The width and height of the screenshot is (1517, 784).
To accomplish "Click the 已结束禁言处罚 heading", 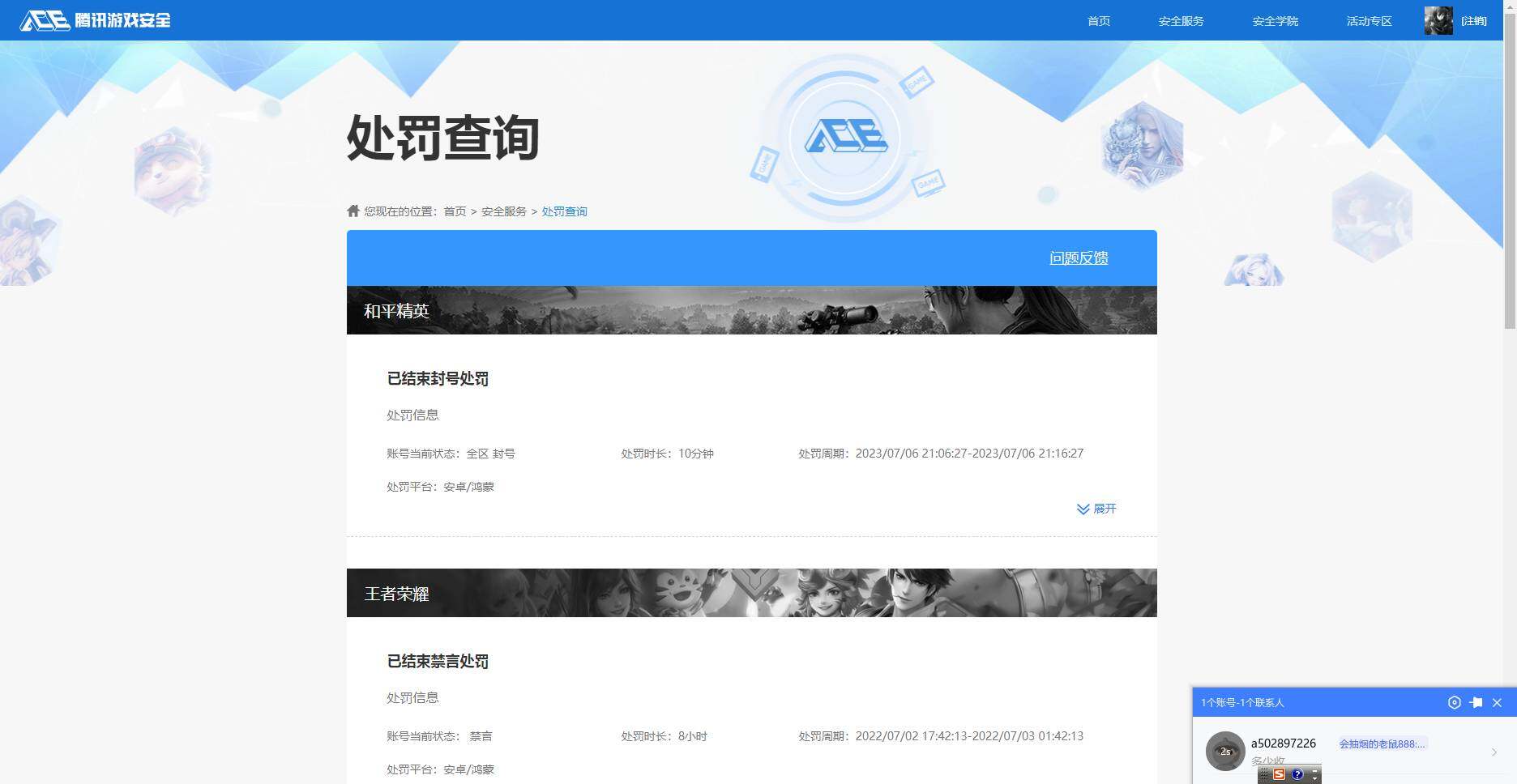I will (x=438, y=661).
